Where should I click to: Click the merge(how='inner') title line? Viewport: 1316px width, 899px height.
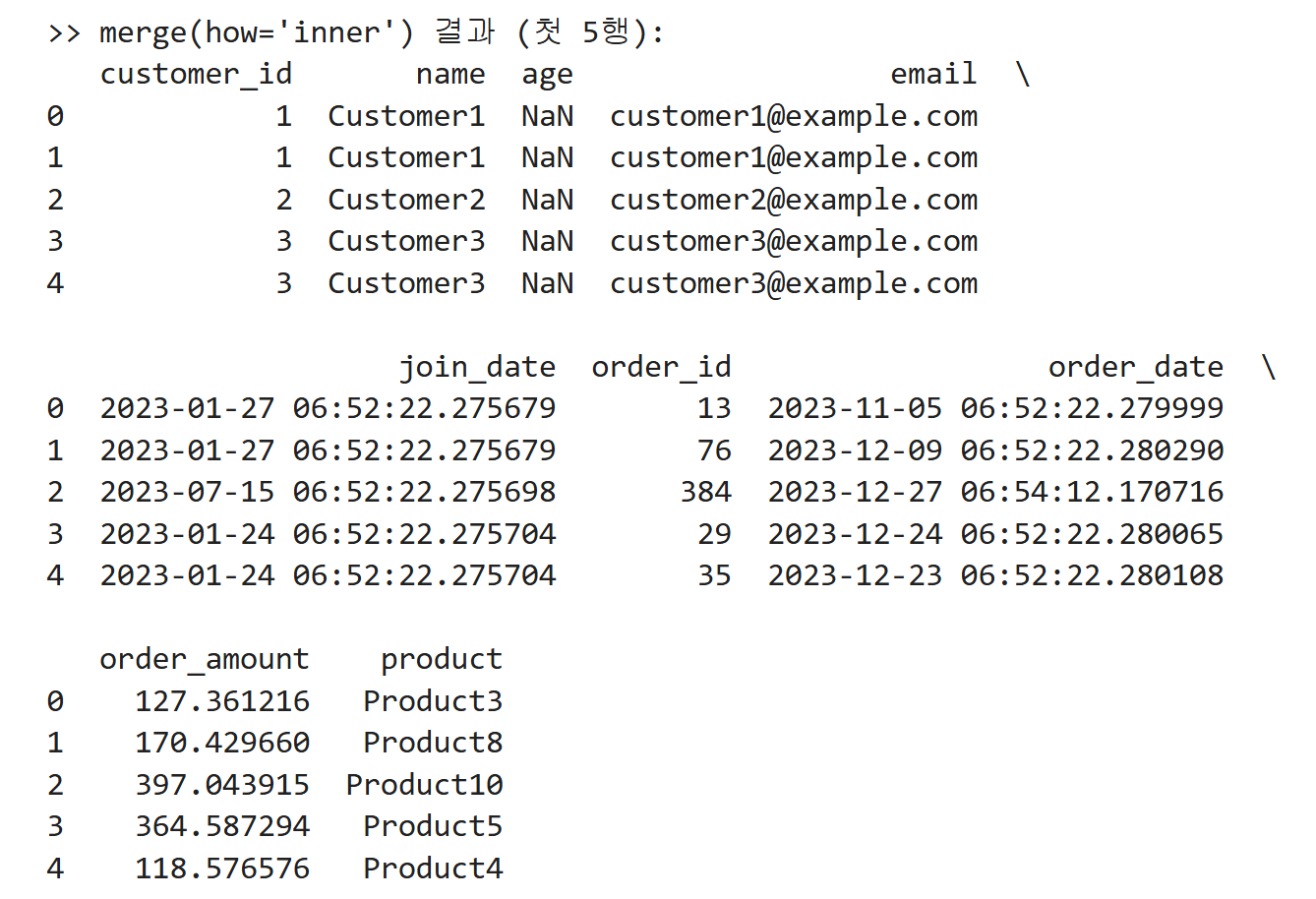point(356,32)
